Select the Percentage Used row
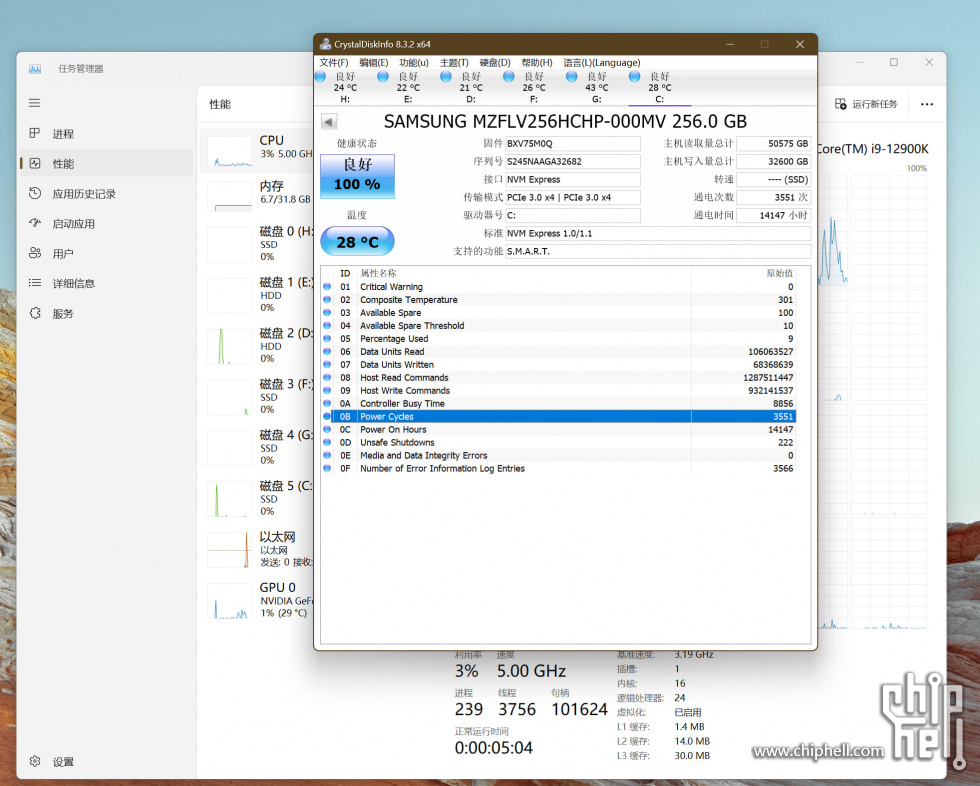 (558, 339)
